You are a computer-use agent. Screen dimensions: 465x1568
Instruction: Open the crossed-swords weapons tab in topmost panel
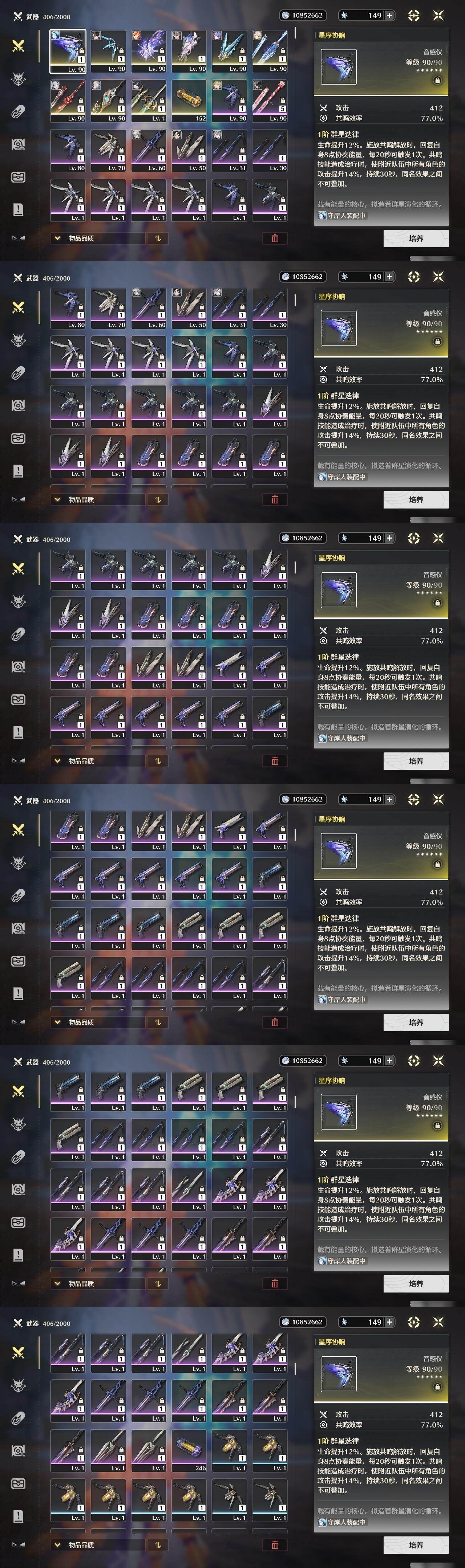[x=18, y=46]
